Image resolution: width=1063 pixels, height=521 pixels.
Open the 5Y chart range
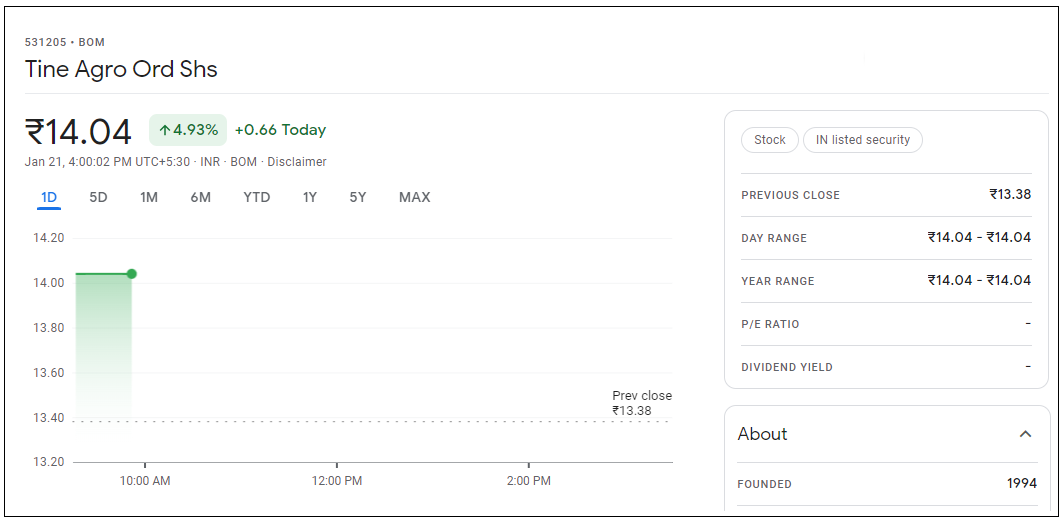(358, 197)
